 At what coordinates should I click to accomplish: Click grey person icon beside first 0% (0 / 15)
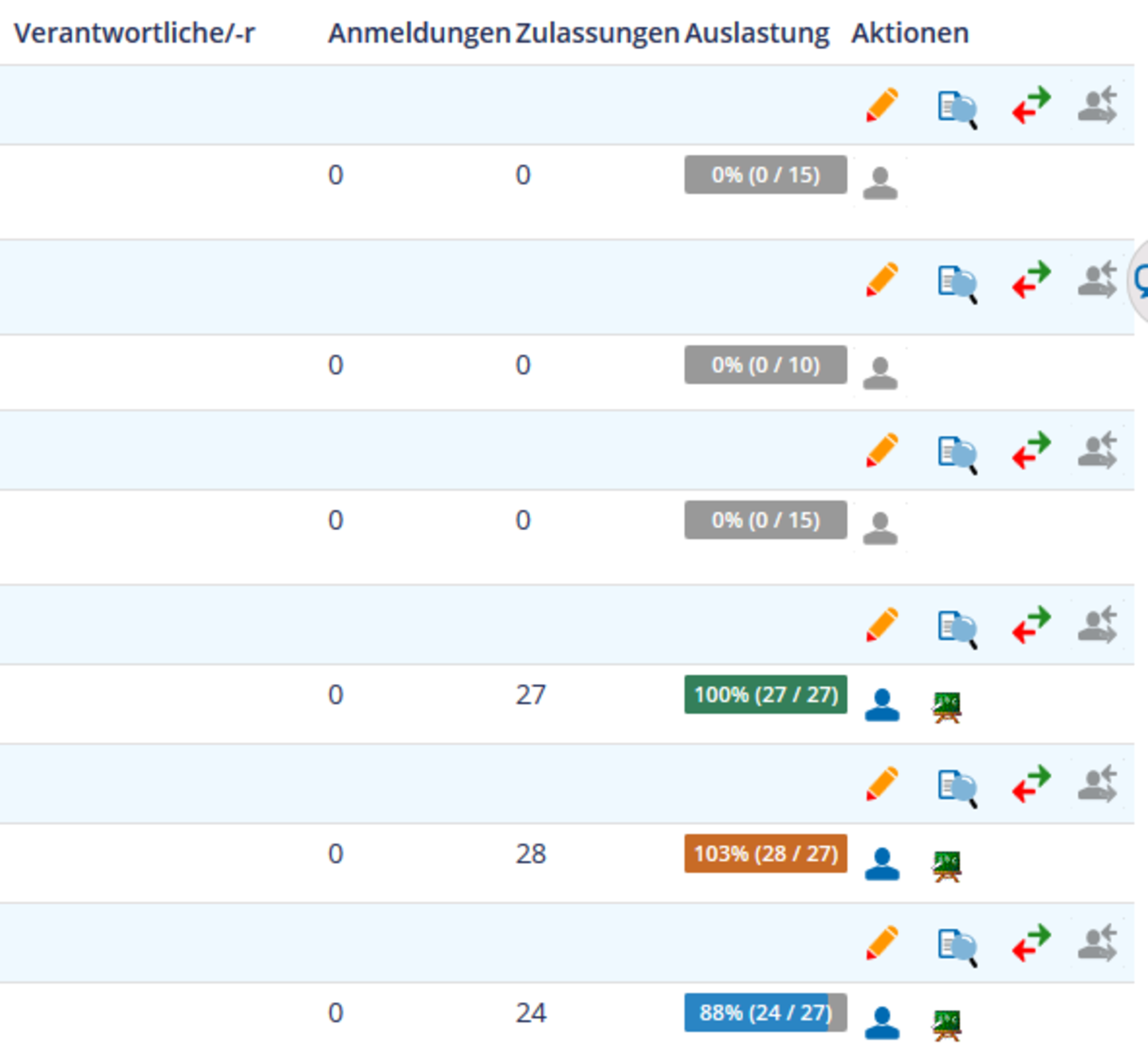pyautogui.click(x=880, y=183)
